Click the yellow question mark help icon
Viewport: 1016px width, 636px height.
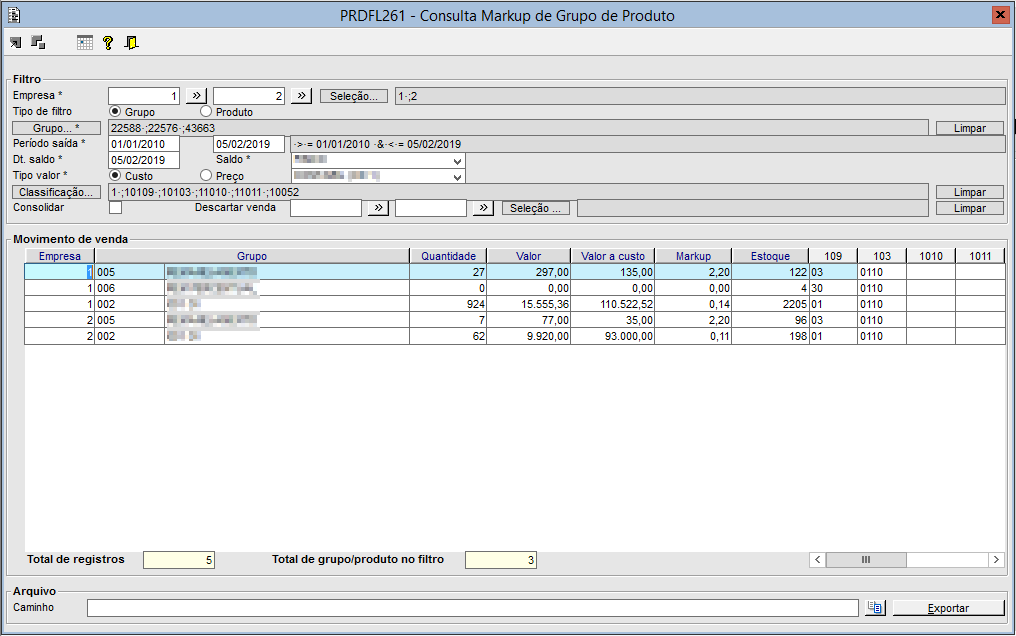[108, 43]
